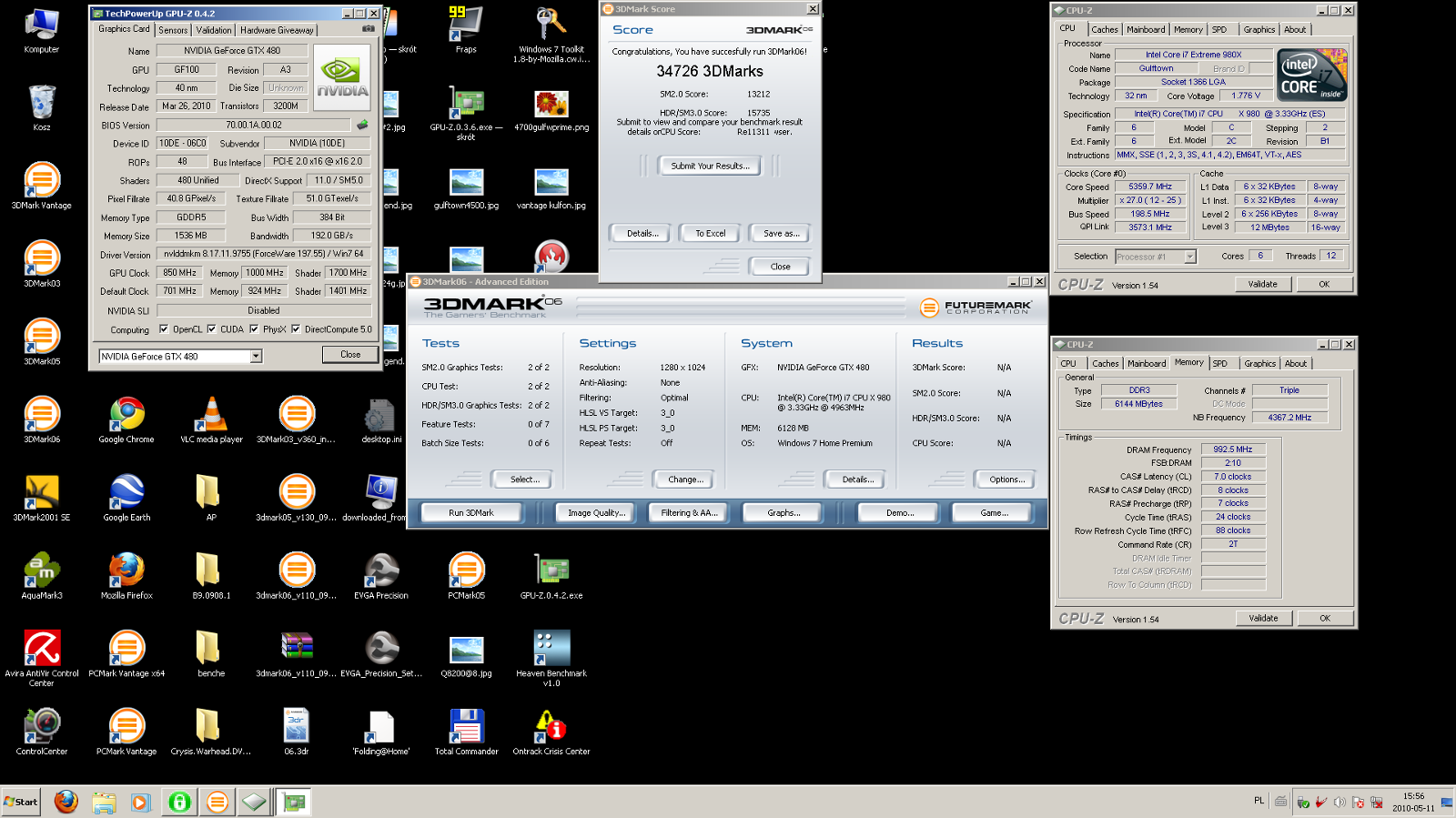This screenshot has height=818, width=1456.
Task: Open the Kosz recycle bin icon
Action: click(41, 107)
